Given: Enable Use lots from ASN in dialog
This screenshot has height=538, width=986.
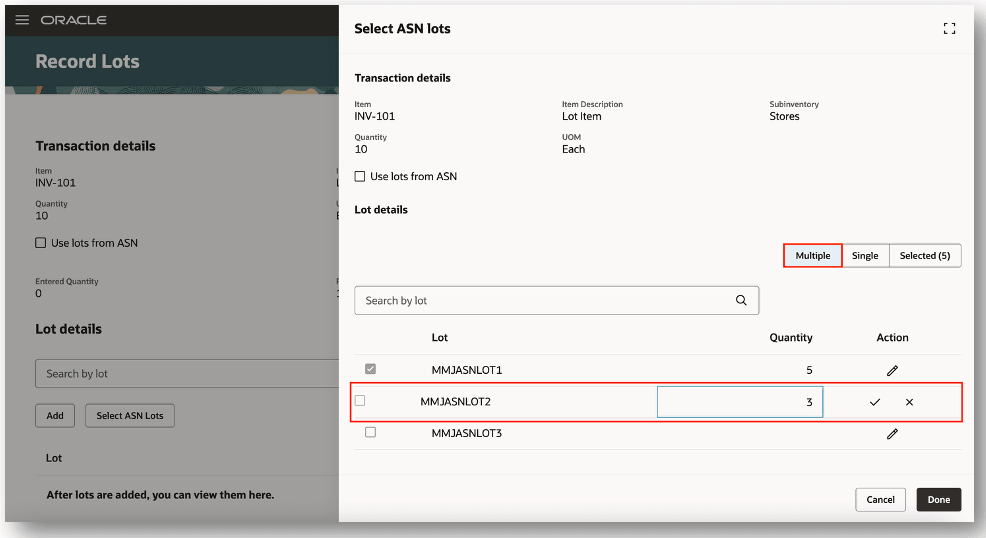Looking at the screenshot, I should click(360, 177).
